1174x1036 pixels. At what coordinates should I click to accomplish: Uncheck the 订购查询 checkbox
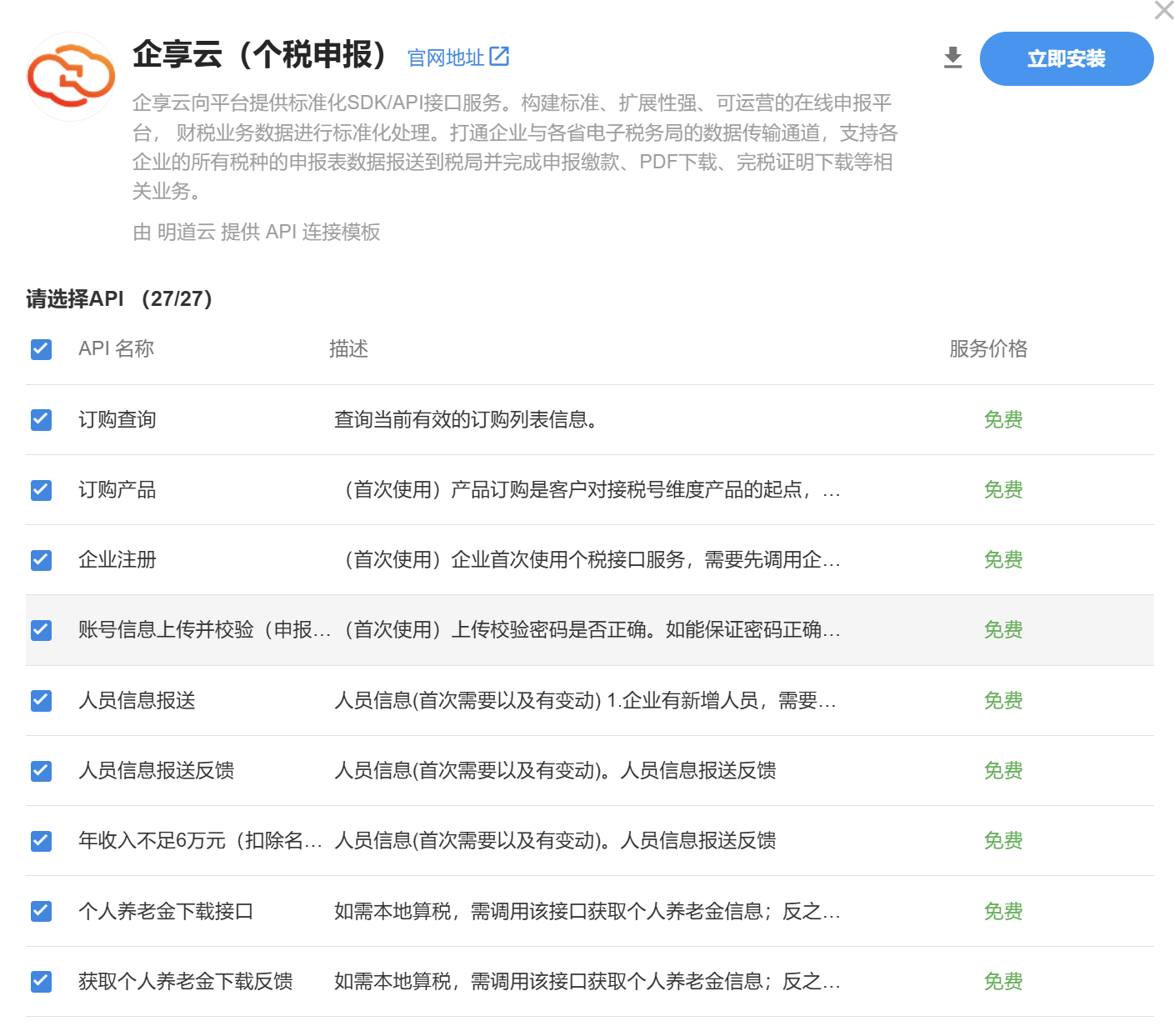(x=41, y=419)
